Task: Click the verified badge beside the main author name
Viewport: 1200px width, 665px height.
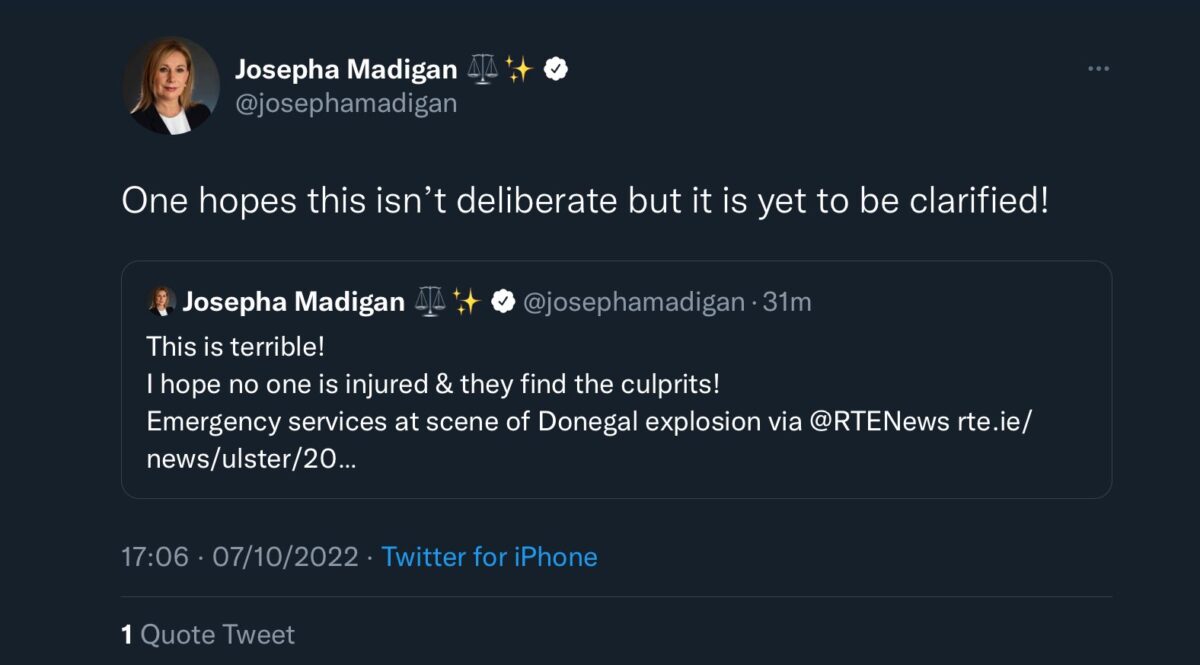Action: click(x=556, y=69)
